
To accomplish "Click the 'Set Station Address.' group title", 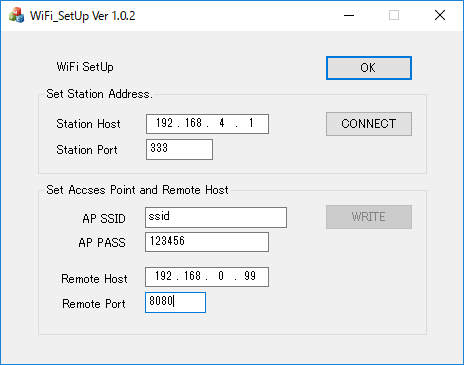I will click(99, 94).
